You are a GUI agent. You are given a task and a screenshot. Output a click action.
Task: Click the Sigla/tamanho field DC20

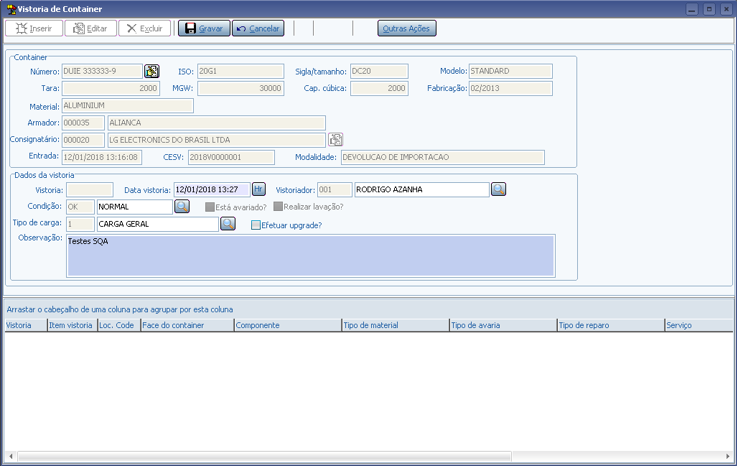379,71
